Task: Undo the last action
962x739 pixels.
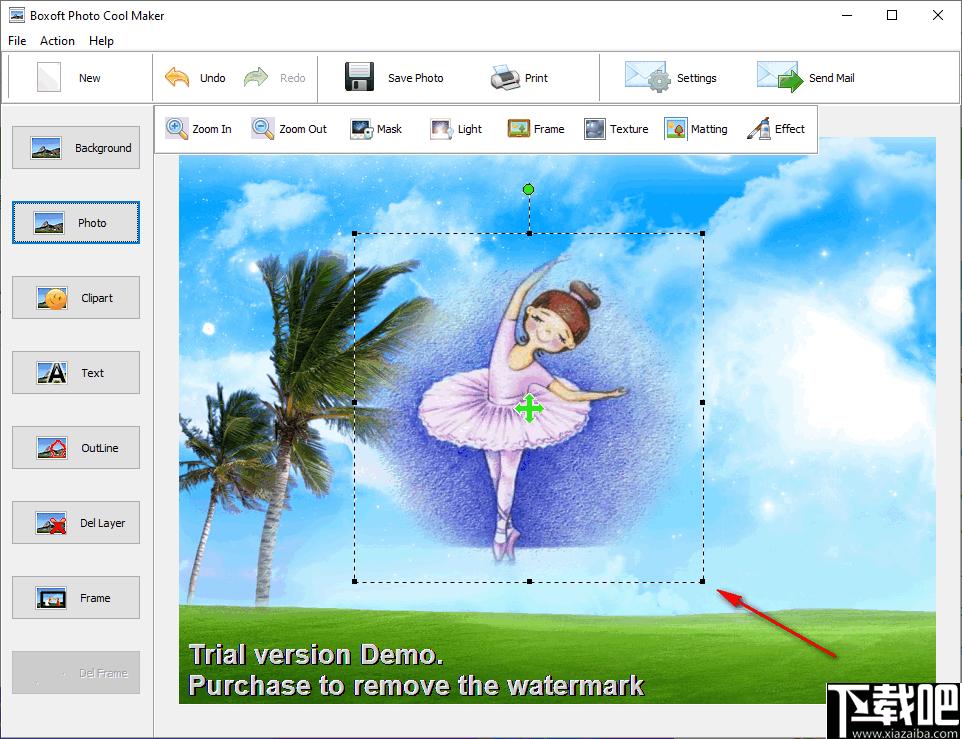Action: point(195,78)
